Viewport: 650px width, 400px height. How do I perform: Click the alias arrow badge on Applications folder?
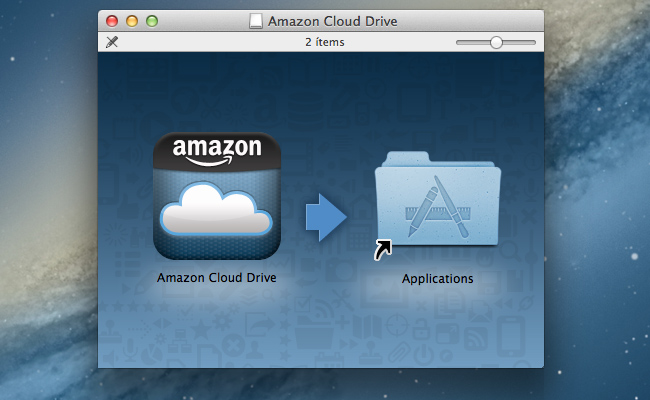pyautogui.click(x=383, y=251)
